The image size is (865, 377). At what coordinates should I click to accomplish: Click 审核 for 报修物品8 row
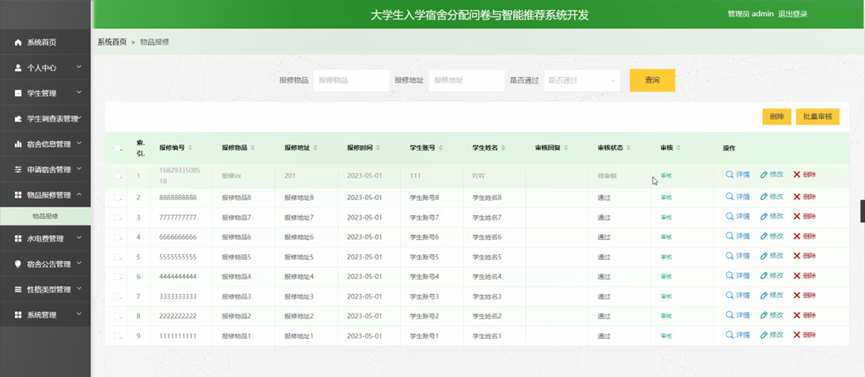(666, 197)
